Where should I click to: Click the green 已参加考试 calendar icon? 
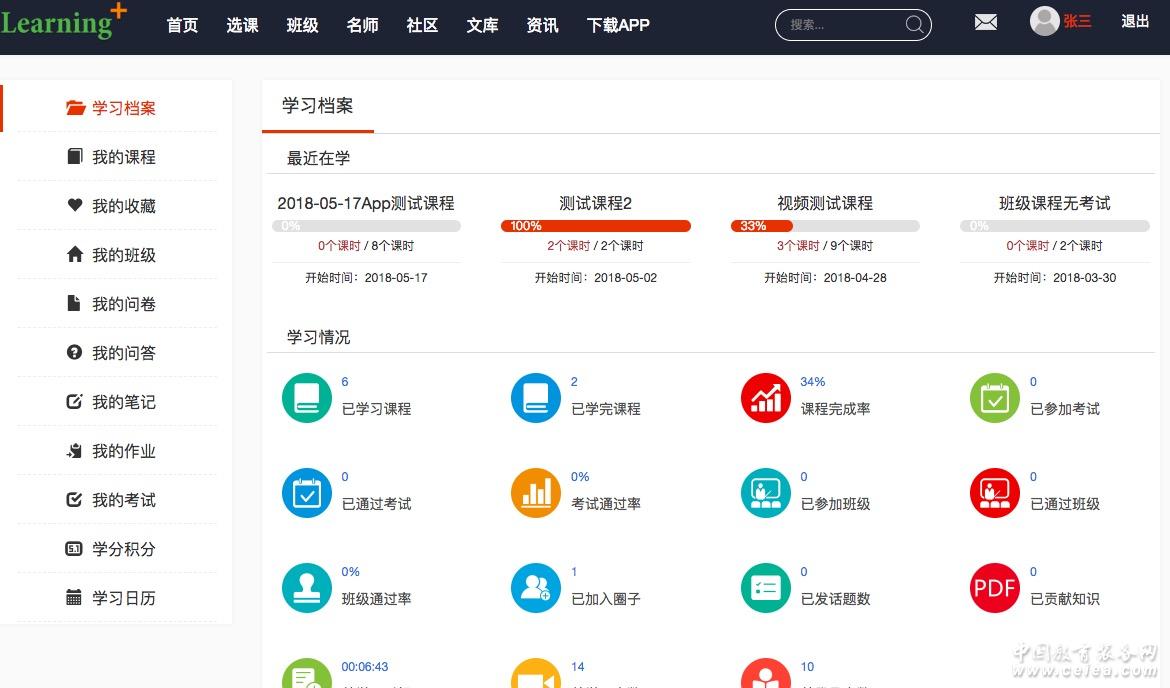[x=995, y=398]
